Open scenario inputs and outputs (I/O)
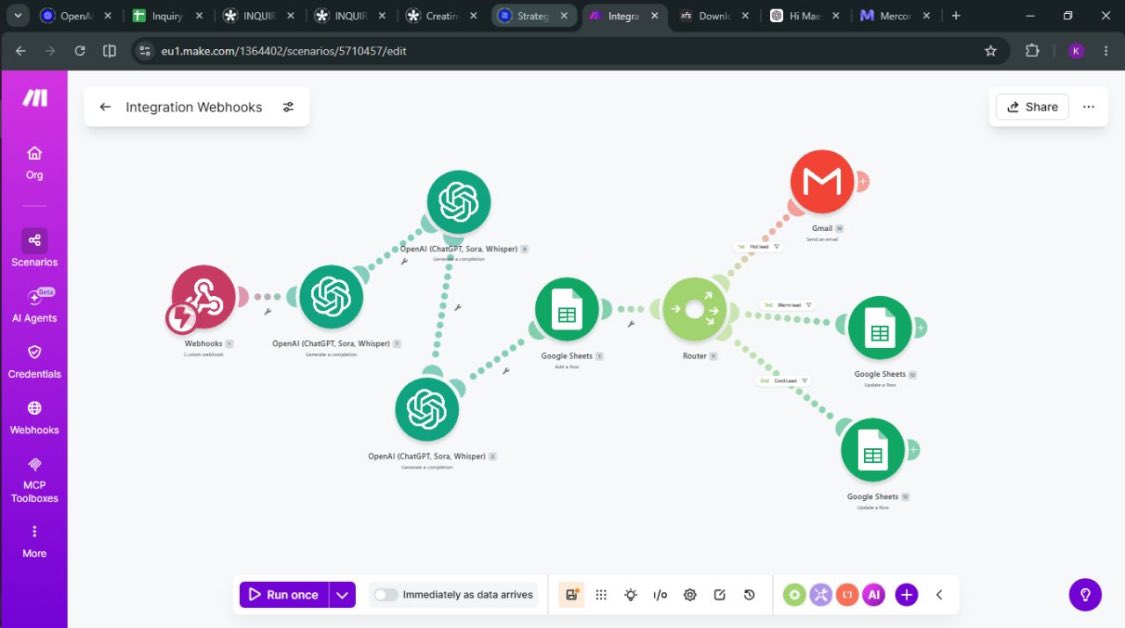Image resolution: width=1125 pixels, height=628 pixels. 660,595
